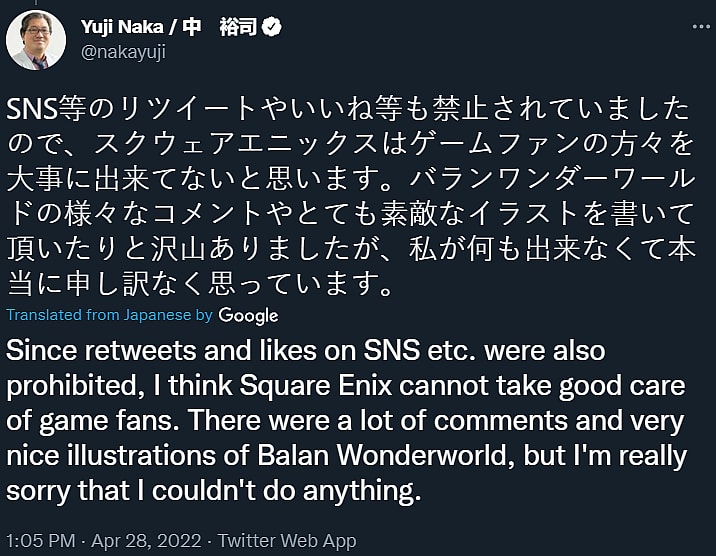Click "Translated from Japanese by" label
Image resolution: width=716 pixels, height=556 pixels.
108,315
